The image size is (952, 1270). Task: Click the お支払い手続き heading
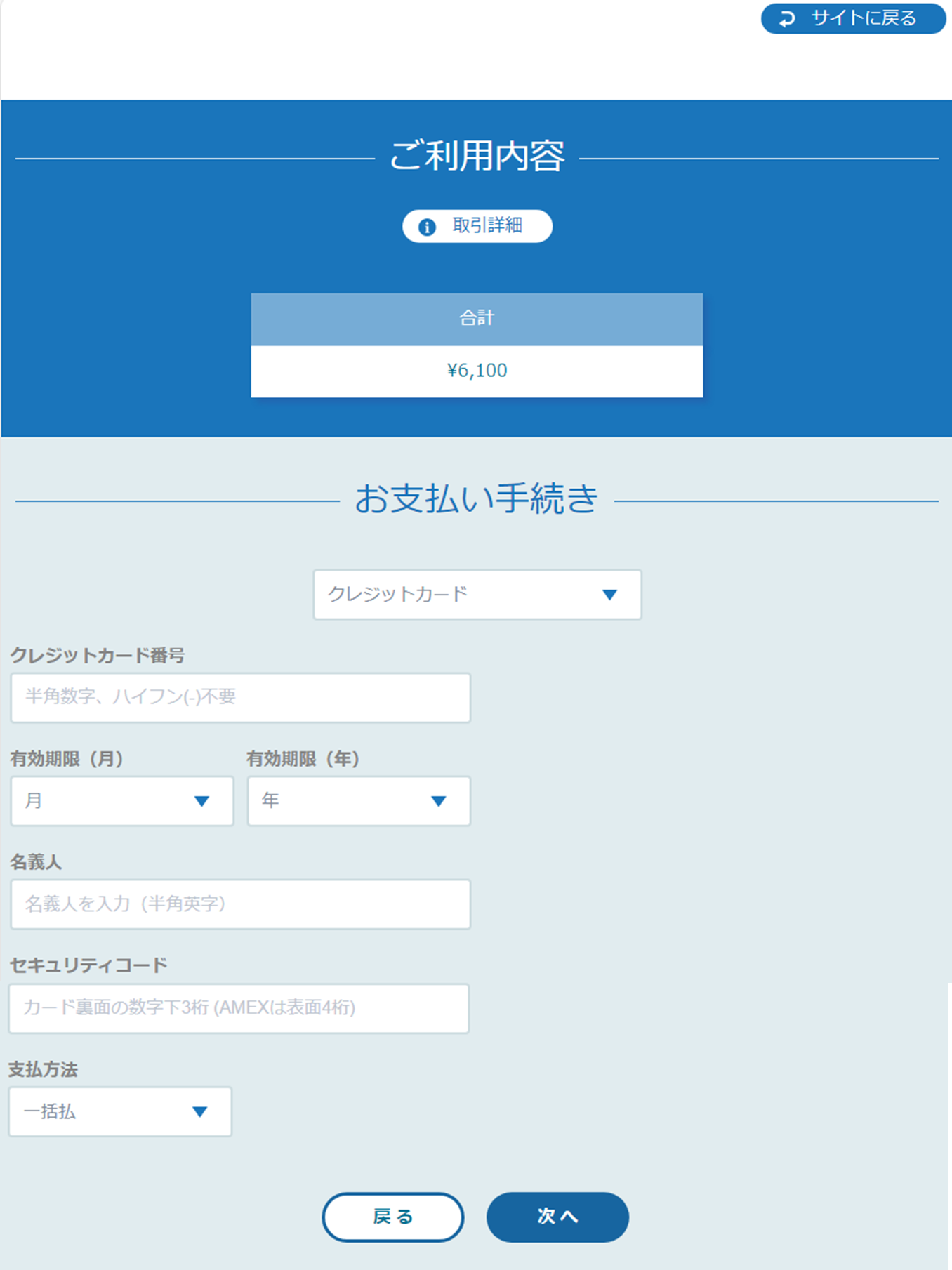477,498
